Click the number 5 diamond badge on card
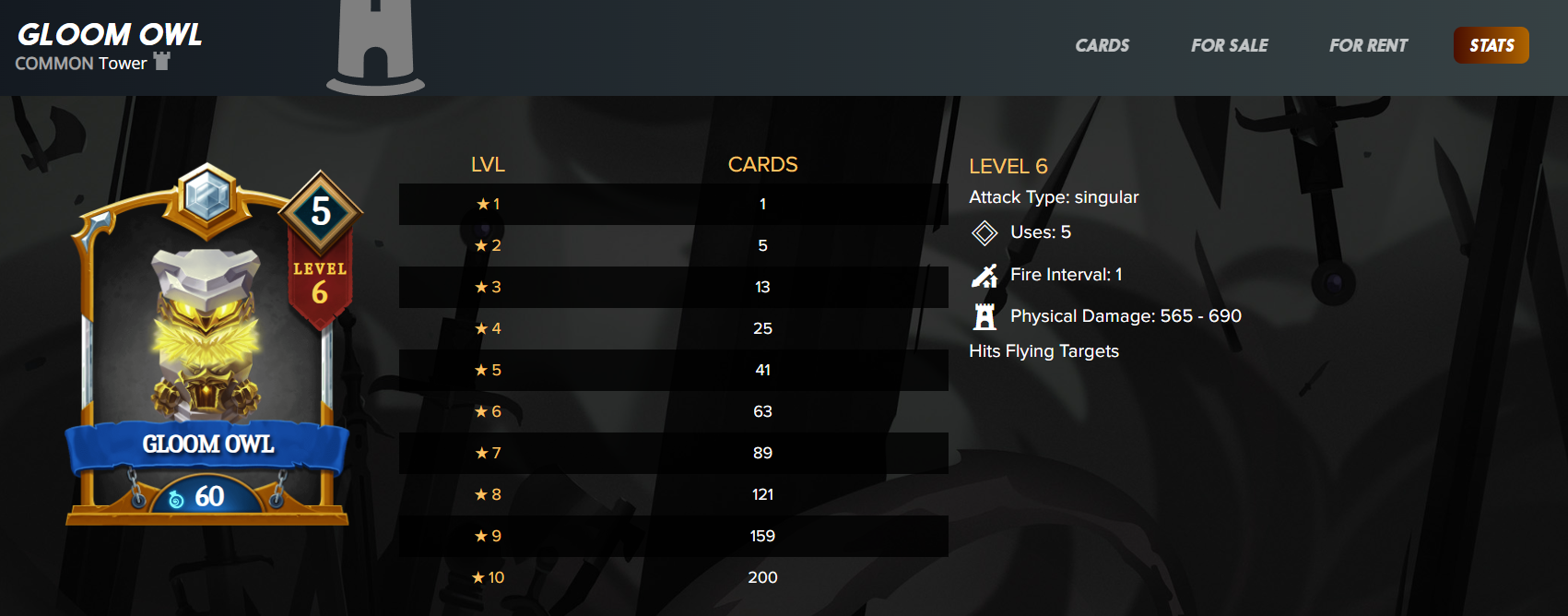The image size is (1568, 616). 321,212
